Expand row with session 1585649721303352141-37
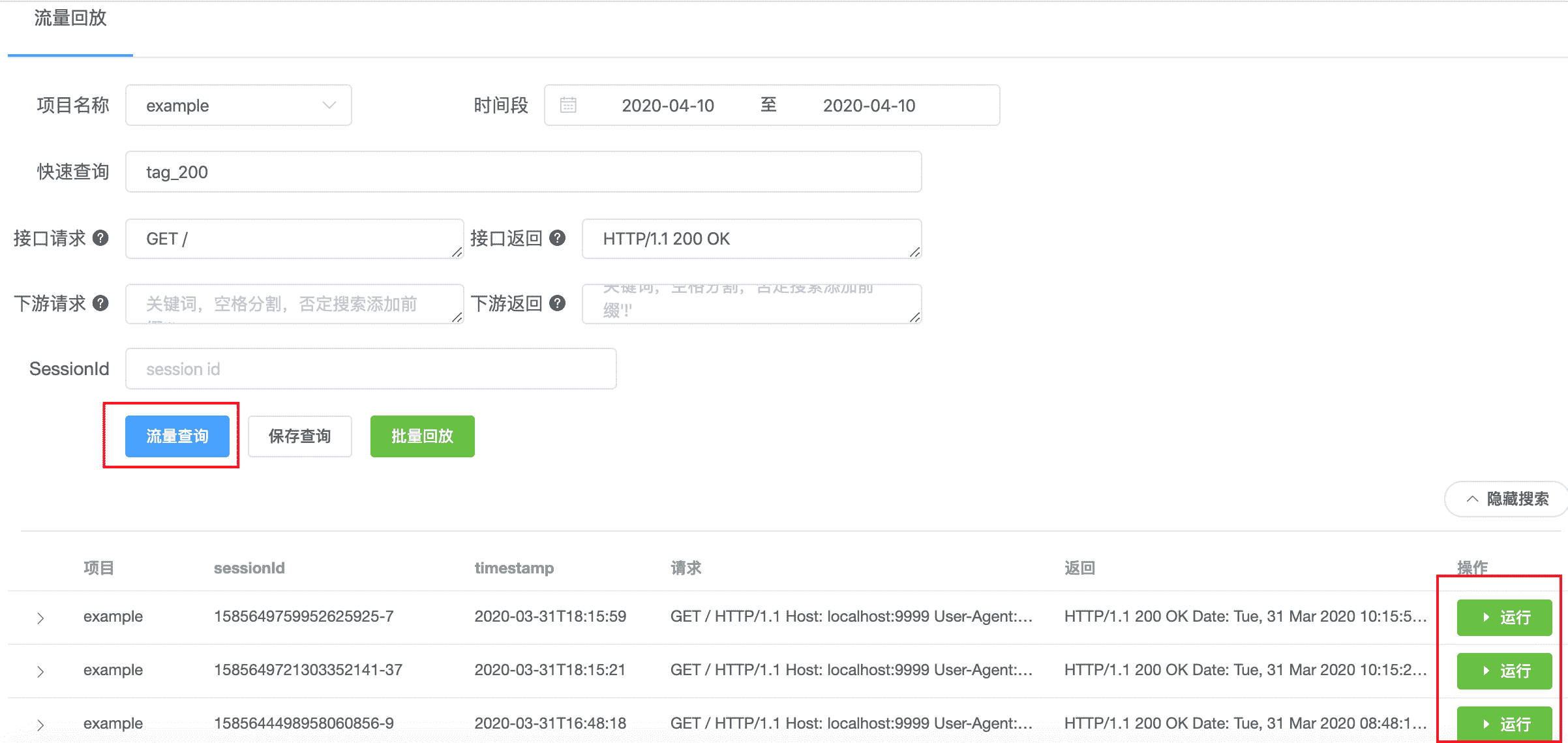The height and width of the screenshot is (743, 1568). coord(40,671)
